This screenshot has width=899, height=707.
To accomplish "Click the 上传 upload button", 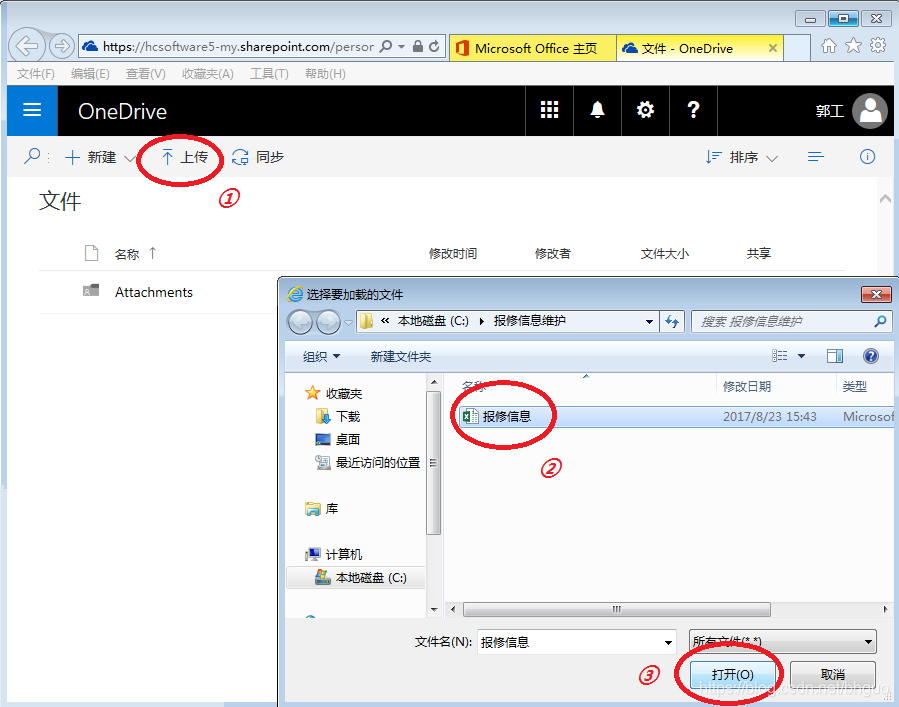I will pos(184,157).
